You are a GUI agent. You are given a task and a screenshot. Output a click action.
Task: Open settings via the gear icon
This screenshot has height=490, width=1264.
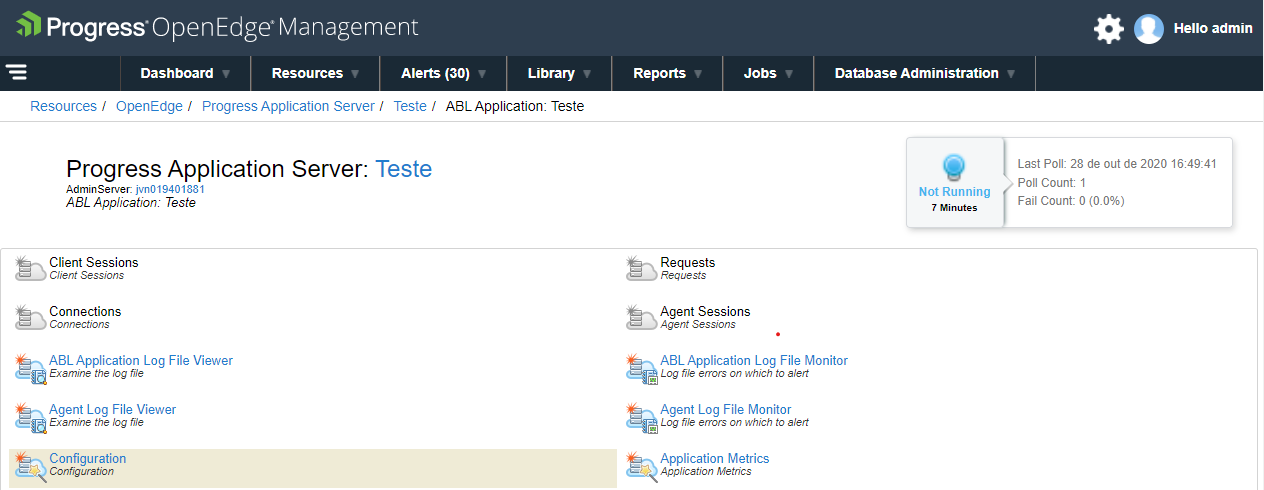pos(1108,28)
